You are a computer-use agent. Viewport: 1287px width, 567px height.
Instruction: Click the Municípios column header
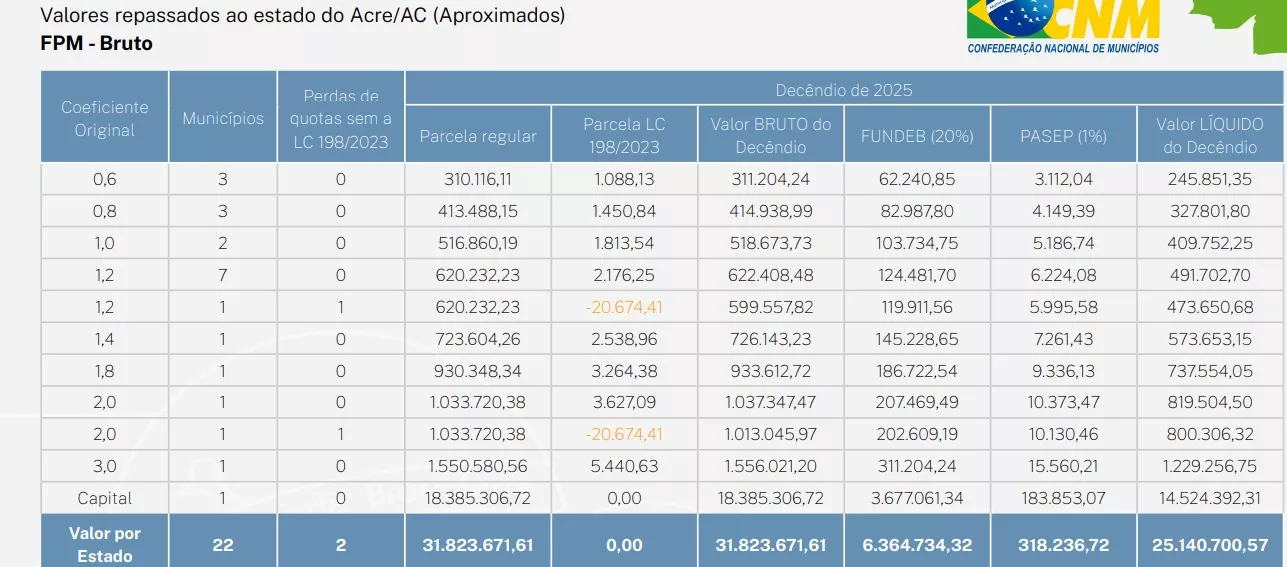coord(223,118)
